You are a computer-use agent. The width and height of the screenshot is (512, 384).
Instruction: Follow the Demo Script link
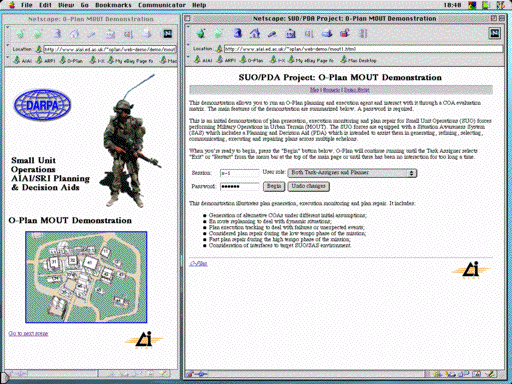pos(357,90)
